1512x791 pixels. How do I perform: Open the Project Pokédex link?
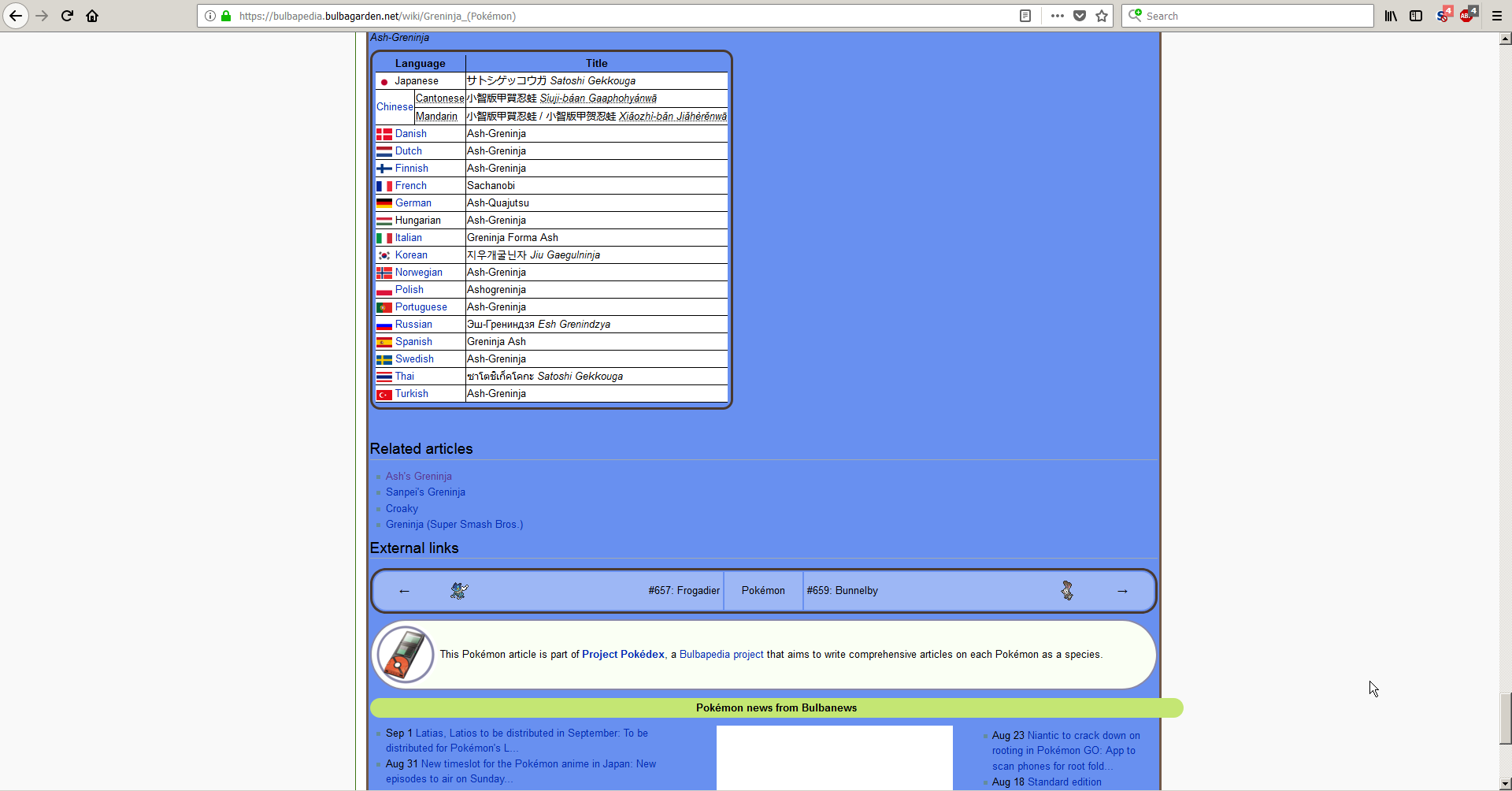click(x=623, y=655)
